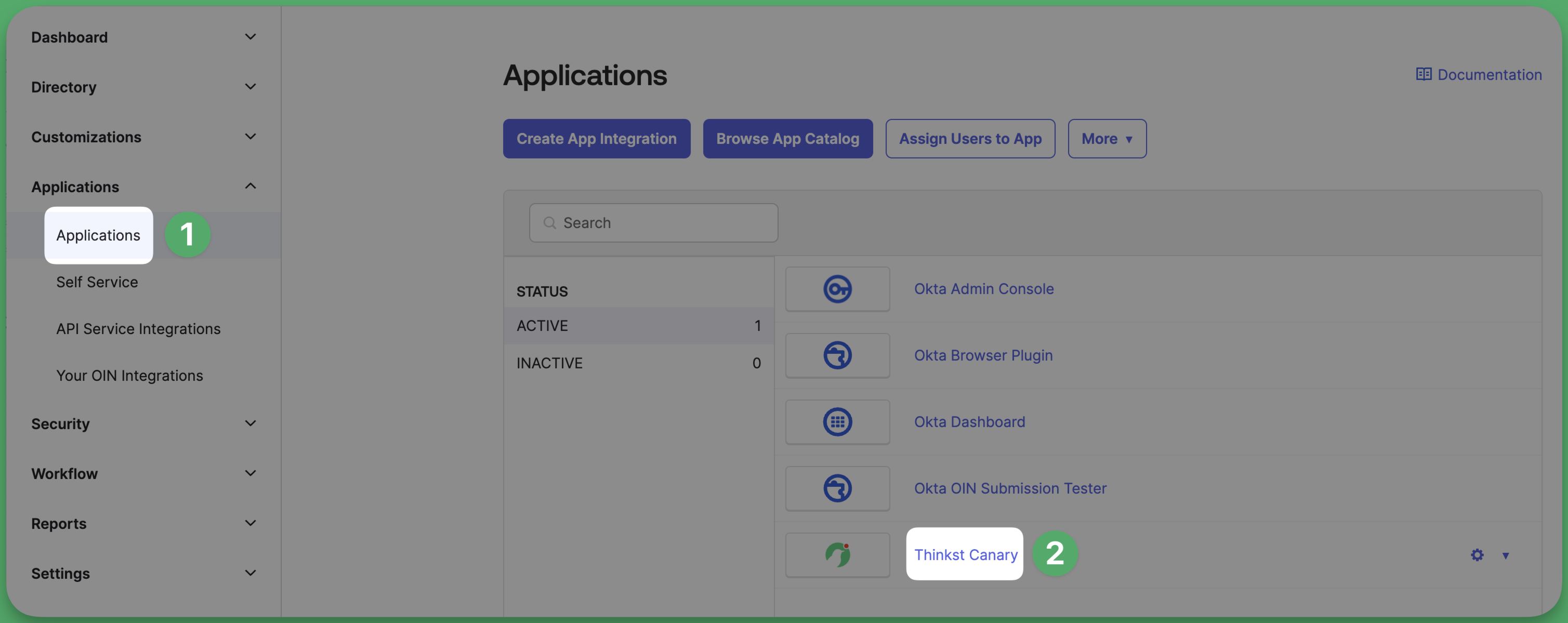The height and width of the screenshot is (623, 1568).
Task: Open Your OIN Integrations in sidebar
Action: pyautogui.click(x=129, y=376)
